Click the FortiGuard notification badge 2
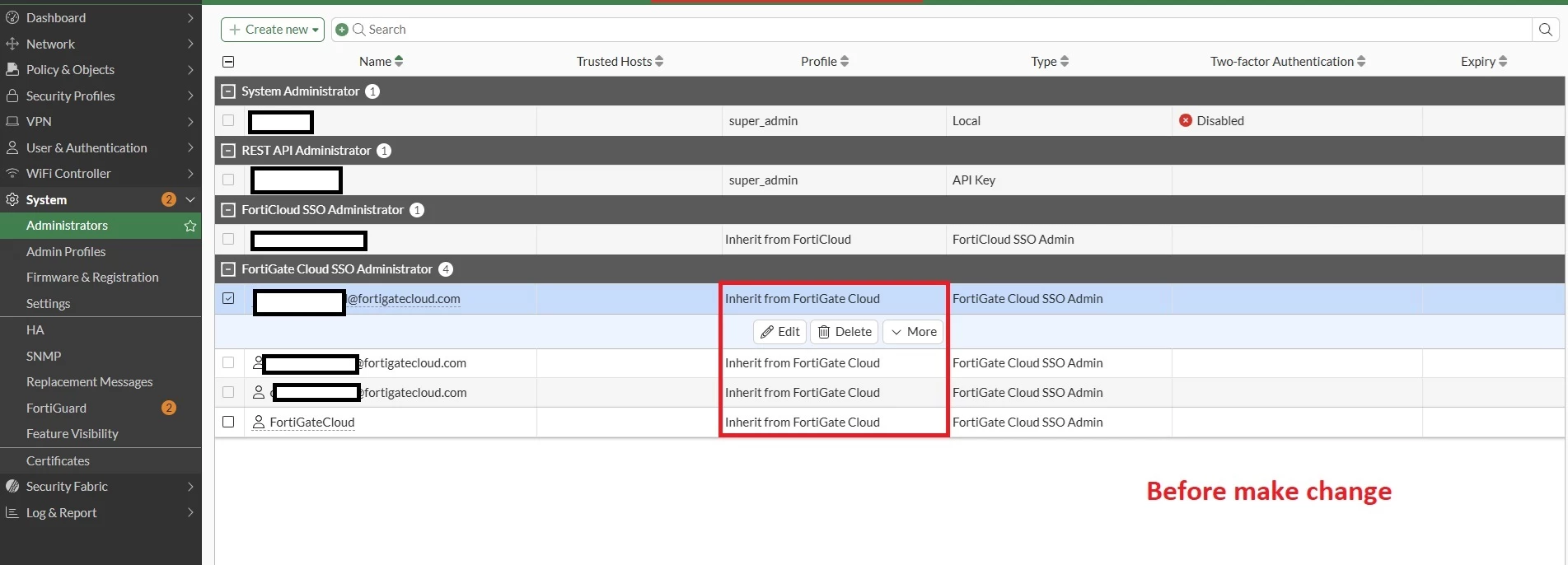 tap(169, 408)
